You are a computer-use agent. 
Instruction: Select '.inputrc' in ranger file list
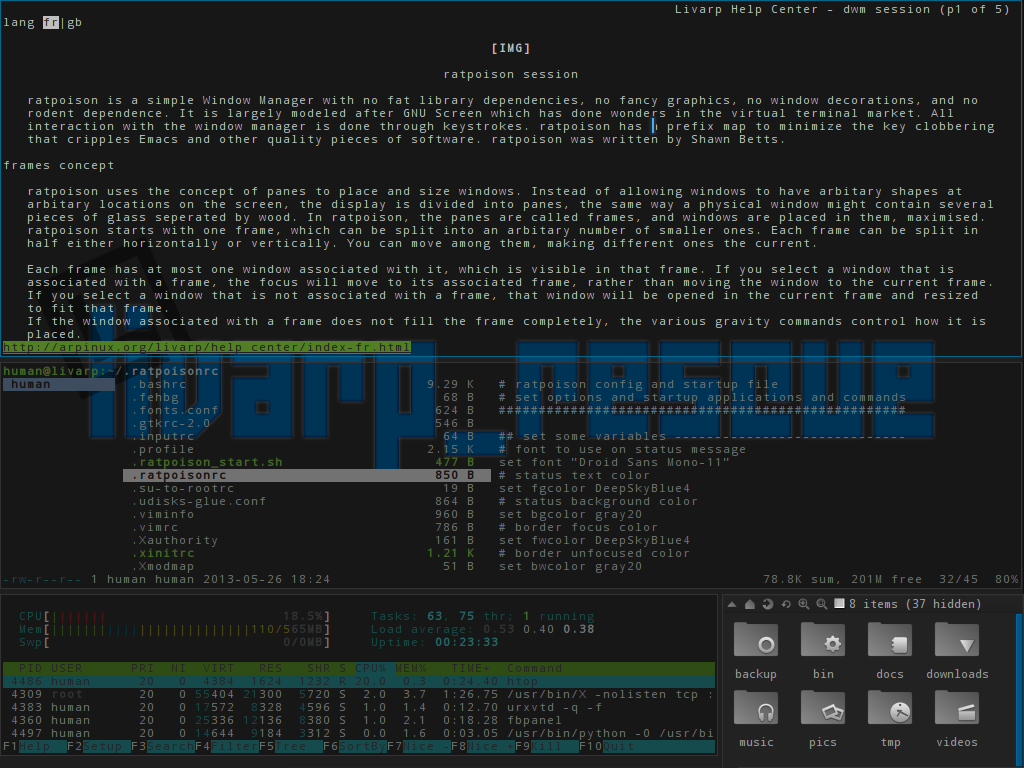[x=307, y=436]
